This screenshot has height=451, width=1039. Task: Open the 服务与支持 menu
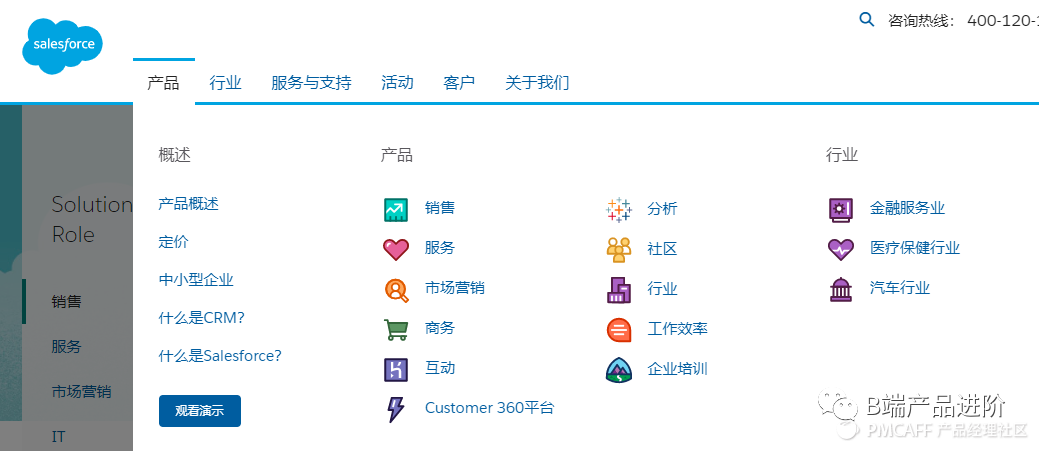[311, 83]
